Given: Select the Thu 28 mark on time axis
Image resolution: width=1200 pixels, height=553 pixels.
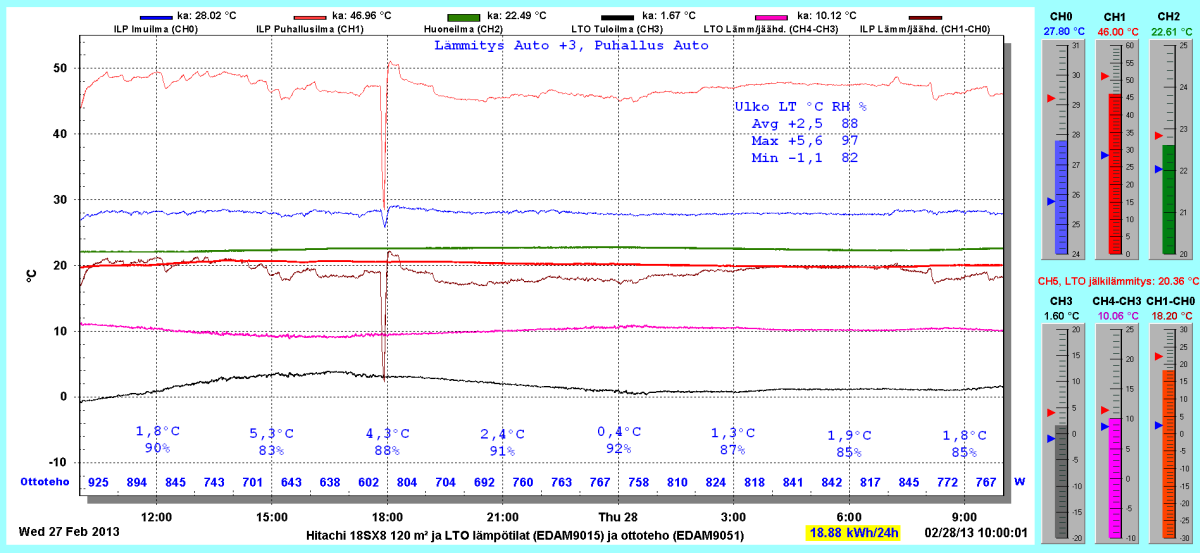Looking at the screenshot, I should click(618, 517).
